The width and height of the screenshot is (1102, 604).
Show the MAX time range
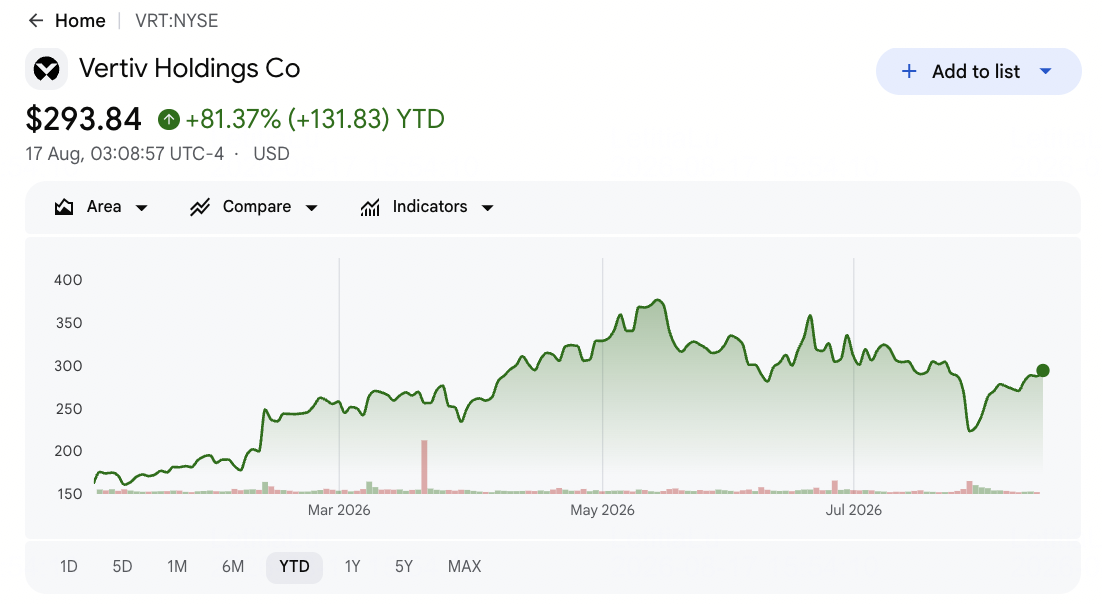(465, 567)
